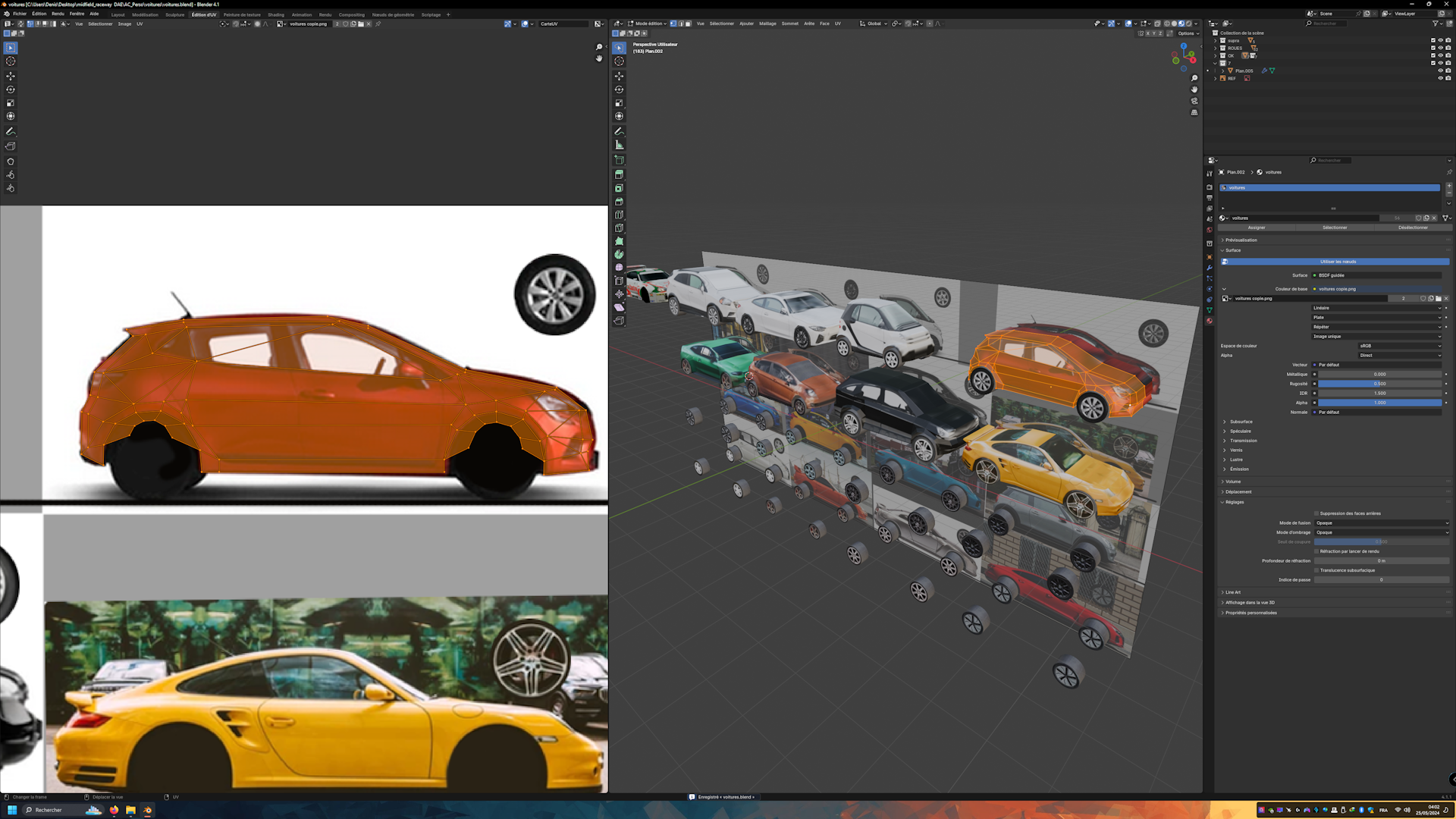Enable Suppression des faces arrières checkbox
Viewport: 1456px width, 819px height.
[1316, 513]
